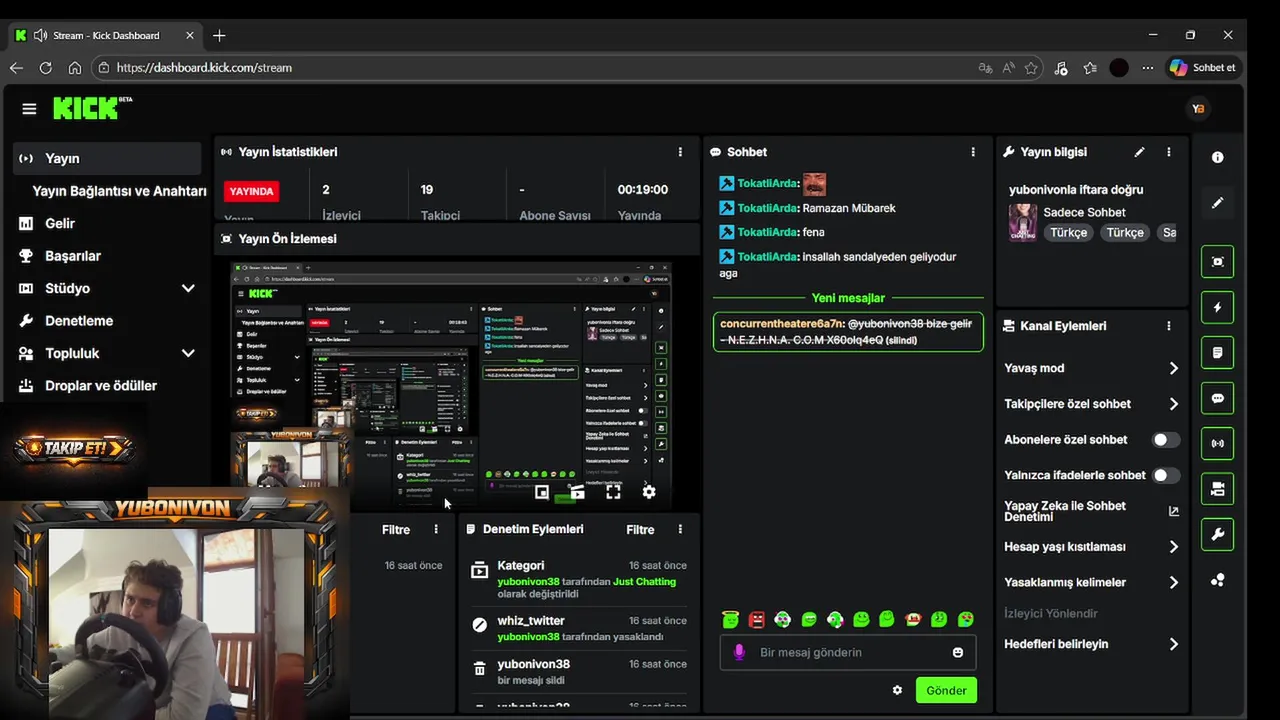
Task: Insert the halo emote from the emote row
Action: coord(731,620)
